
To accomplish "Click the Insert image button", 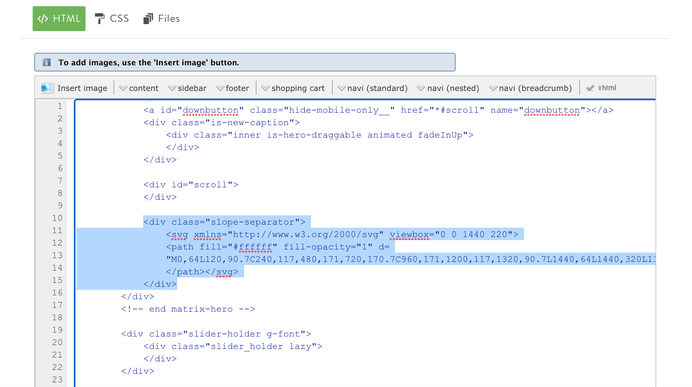I will tap(74, 88).
